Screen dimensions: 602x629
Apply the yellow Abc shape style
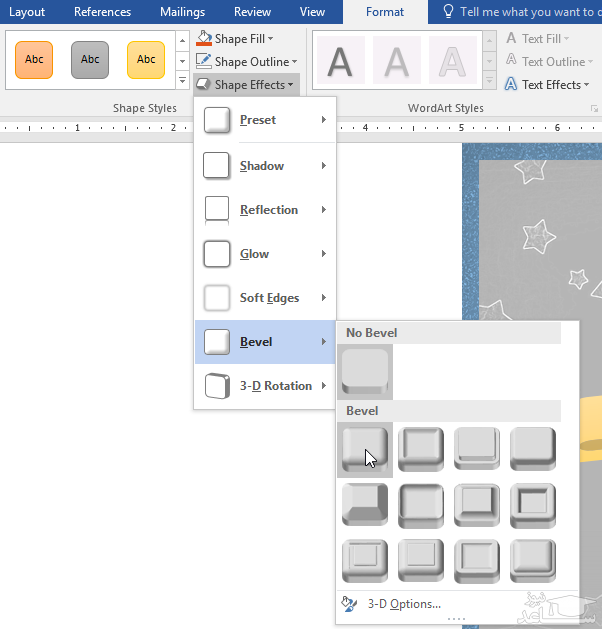point(146,60)
